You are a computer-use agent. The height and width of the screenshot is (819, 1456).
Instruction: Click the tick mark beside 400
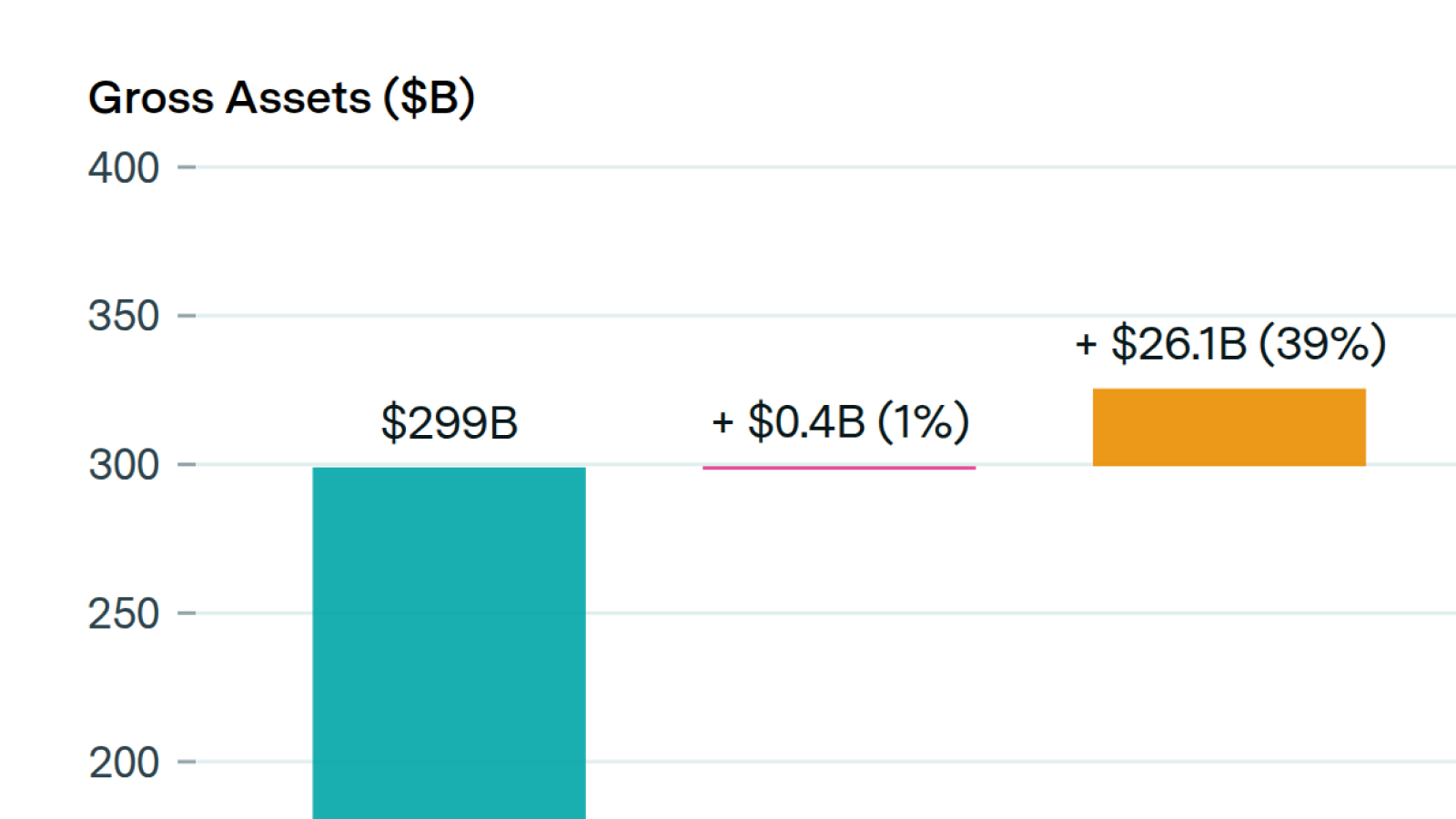pyautogui.click(x=187, y=167)
